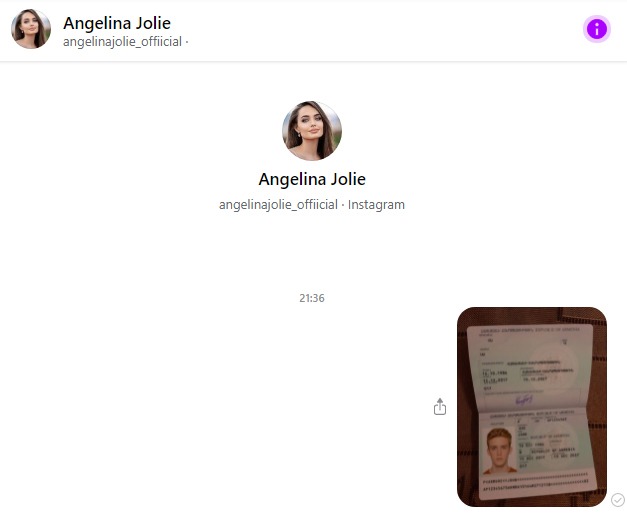The width and height of the screenshot is (627, 516).
Task: Click the share icon beside the passport photo
Action: coord(439,406)
